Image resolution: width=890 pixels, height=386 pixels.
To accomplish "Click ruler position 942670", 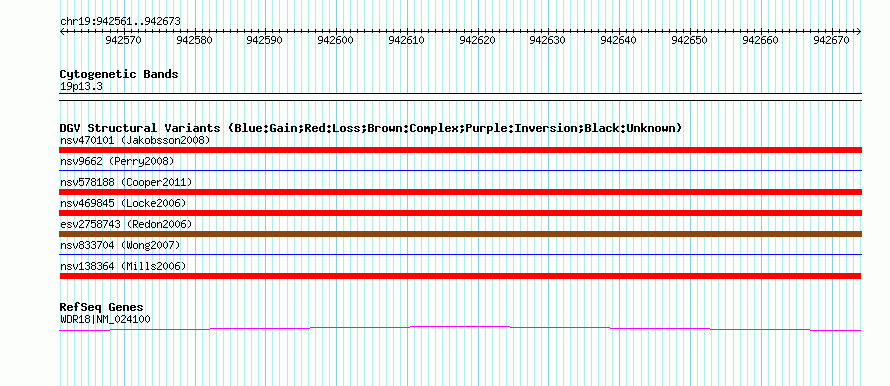I will click(832, 40).
